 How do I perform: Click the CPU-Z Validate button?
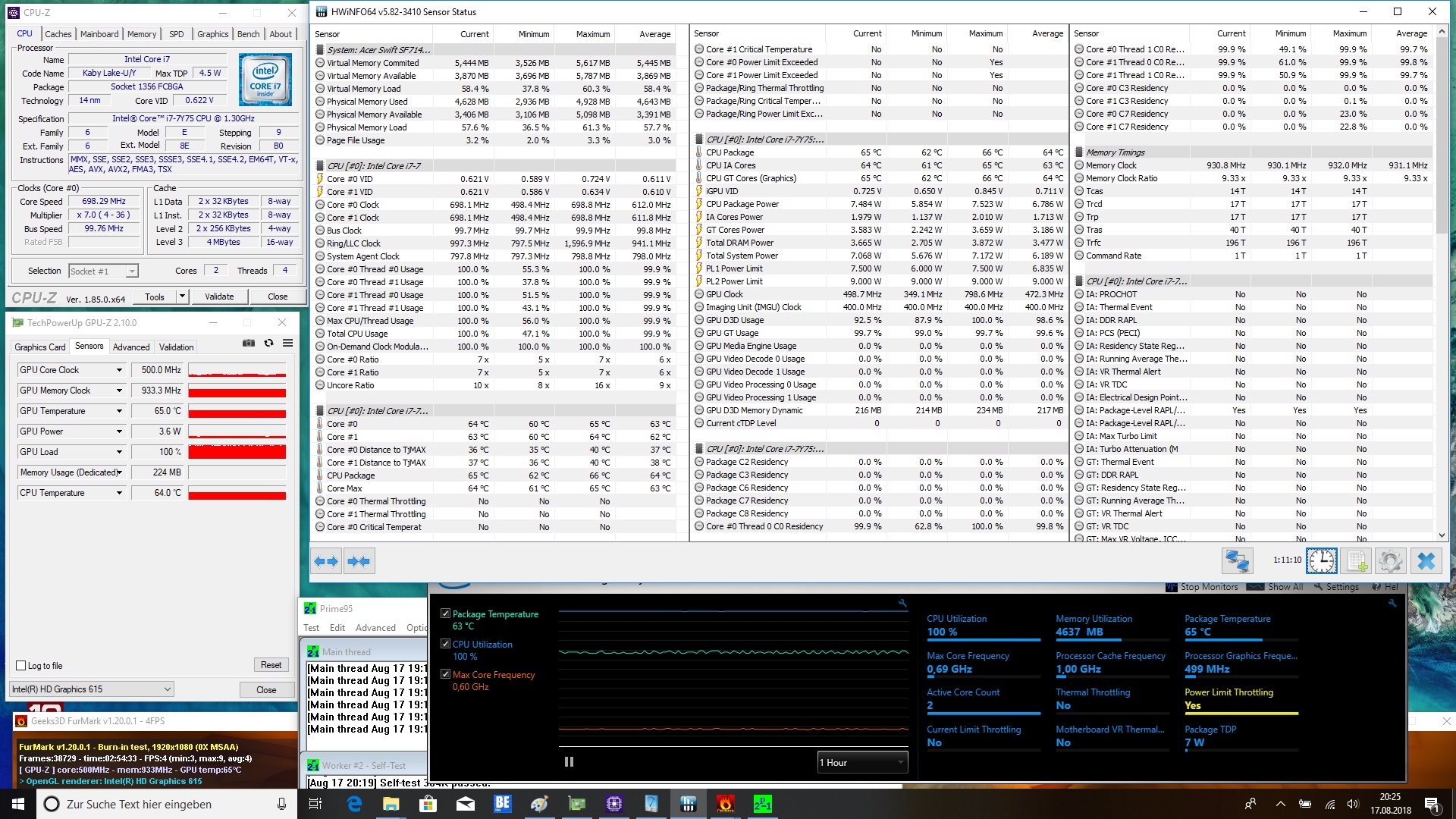point(219,297)
